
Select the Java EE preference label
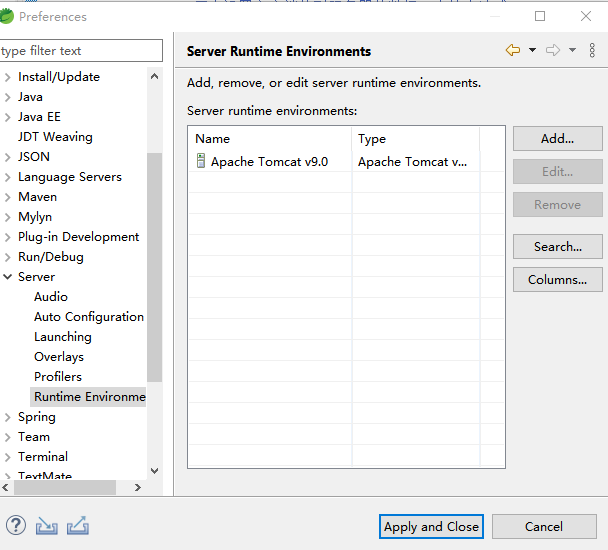pyautogui.click(x=39, y=117)
